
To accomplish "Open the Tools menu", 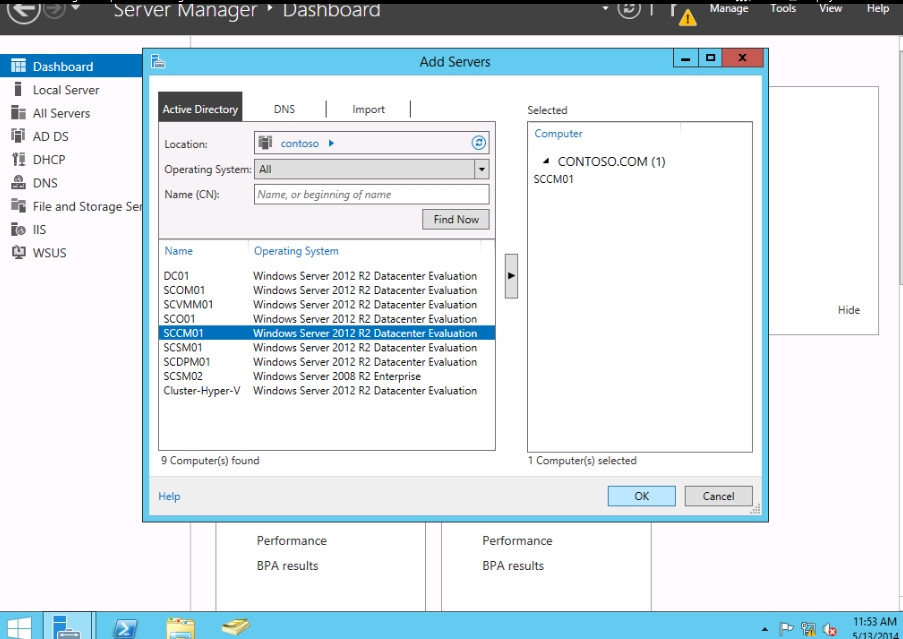I will [x=783, y=8].
